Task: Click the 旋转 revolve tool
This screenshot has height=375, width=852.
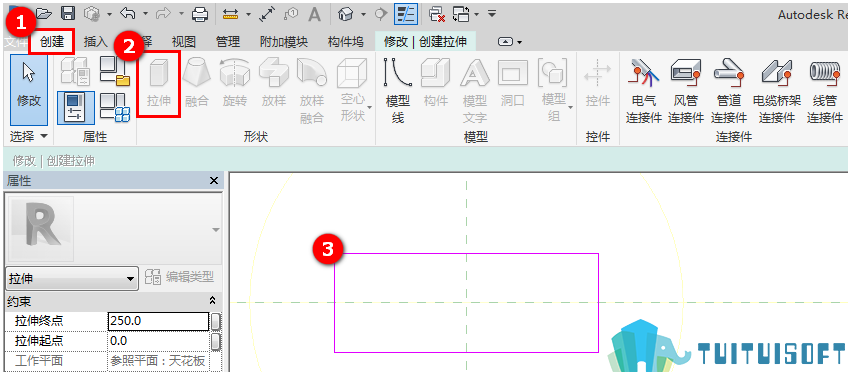Action: coord(234,84)
